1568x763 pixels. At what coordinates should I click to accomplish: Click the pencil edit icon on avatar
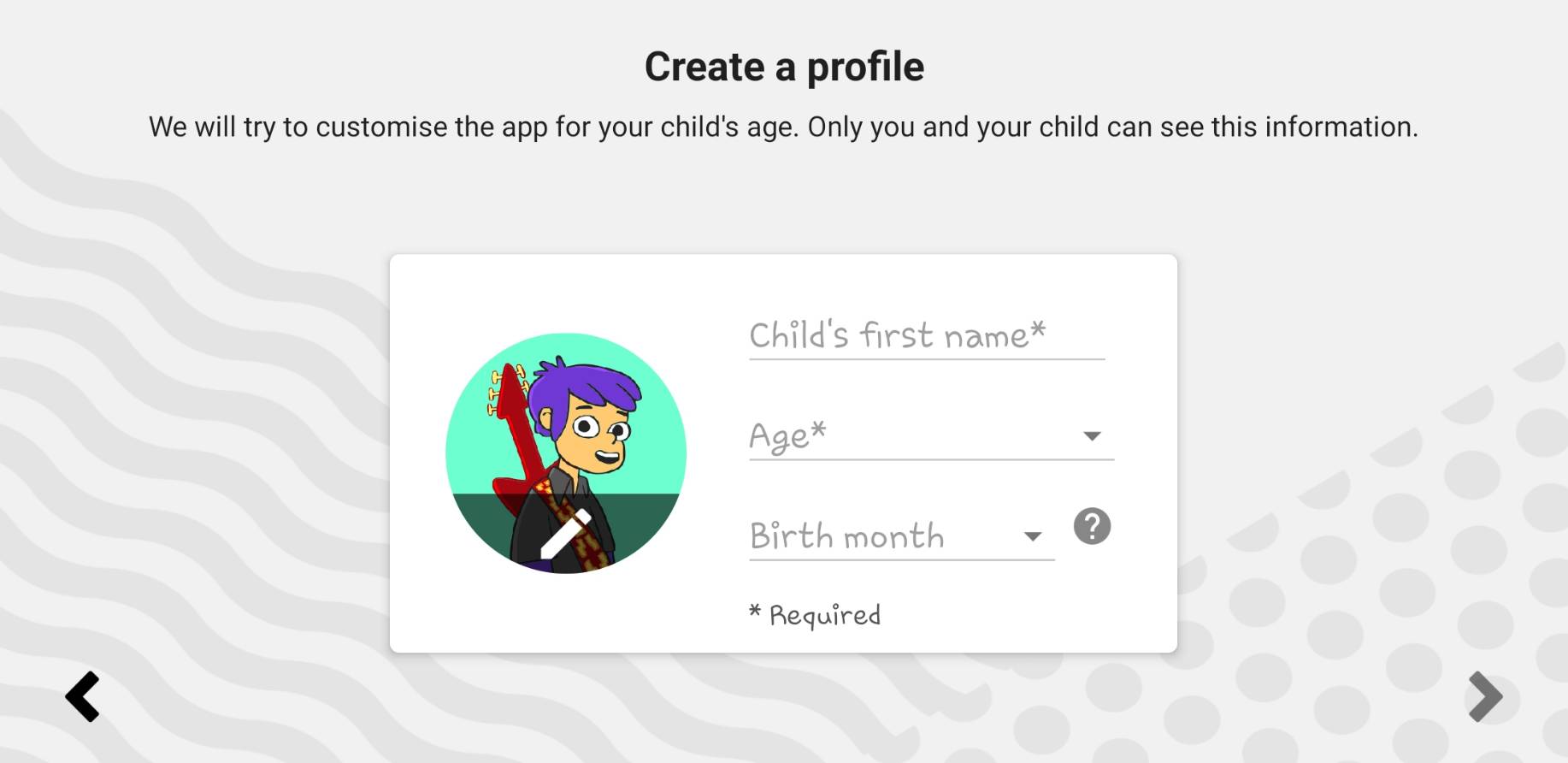[x=565, y=534]
